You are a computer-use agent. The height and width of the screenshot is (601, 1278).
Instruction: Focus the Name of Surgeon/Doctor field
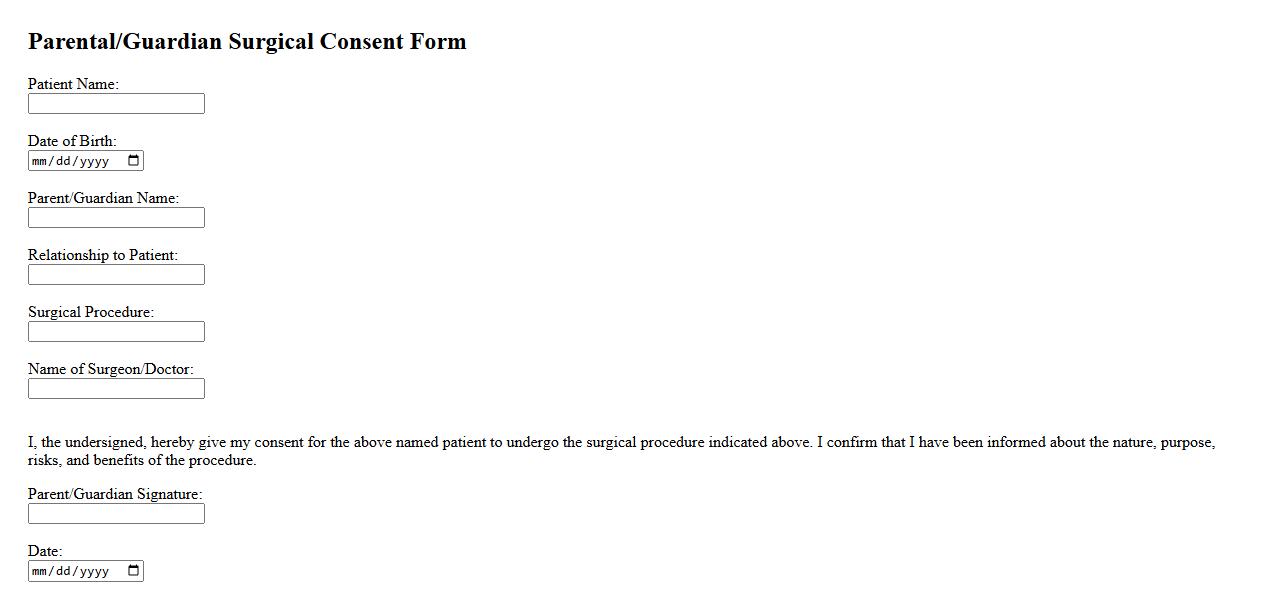tap(116, 389)
